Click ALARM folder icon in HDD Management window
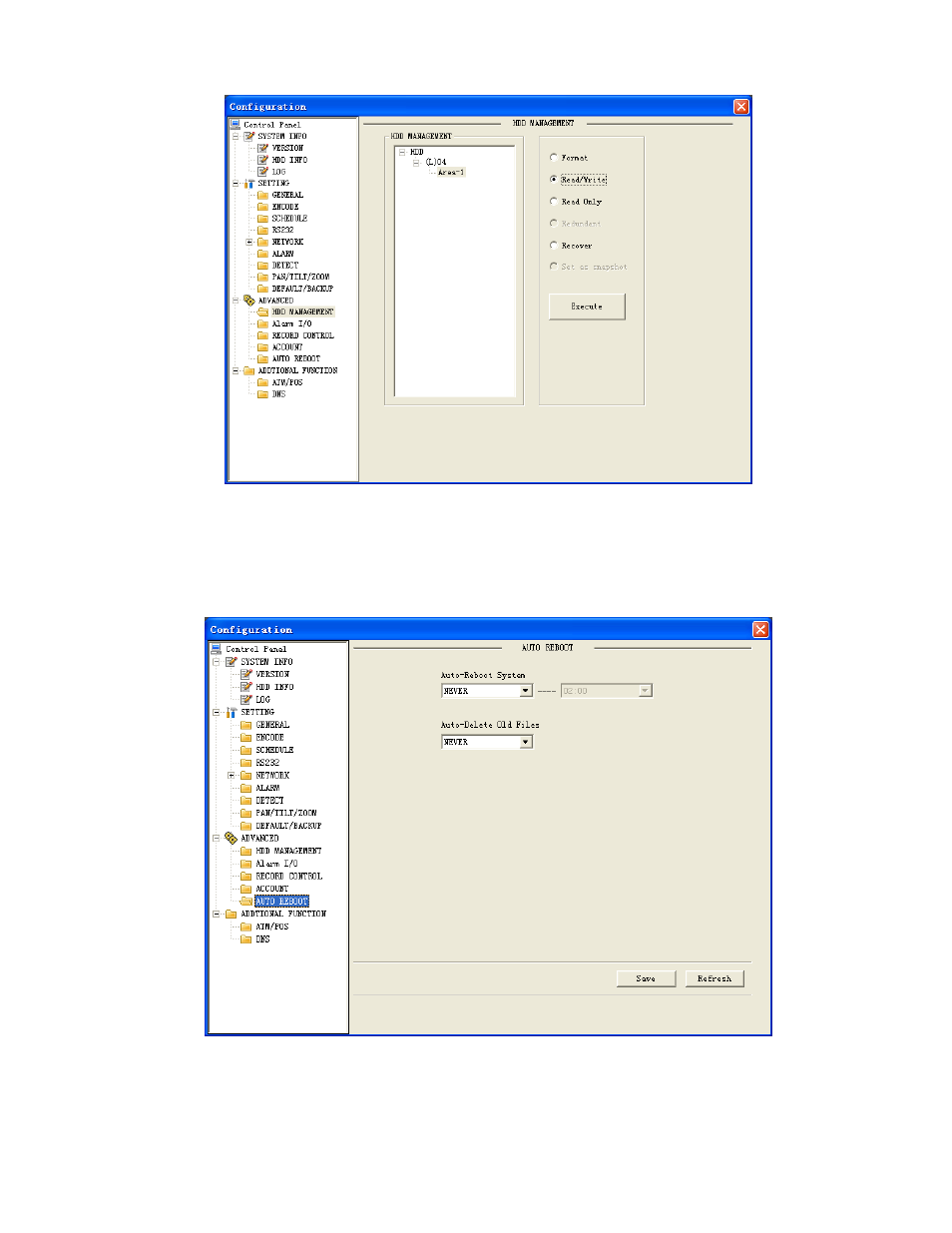 point(263,254)
